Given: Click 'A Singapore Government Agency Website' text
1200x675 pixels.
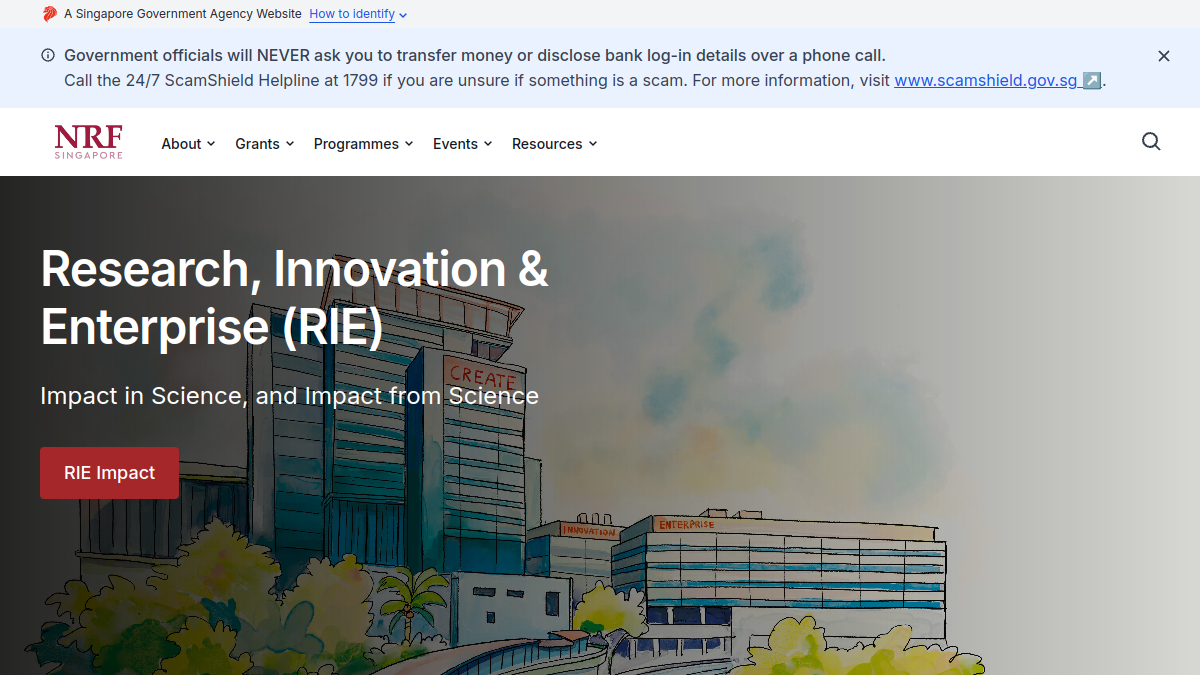Looking at the screenshot, I should point(183,14).
